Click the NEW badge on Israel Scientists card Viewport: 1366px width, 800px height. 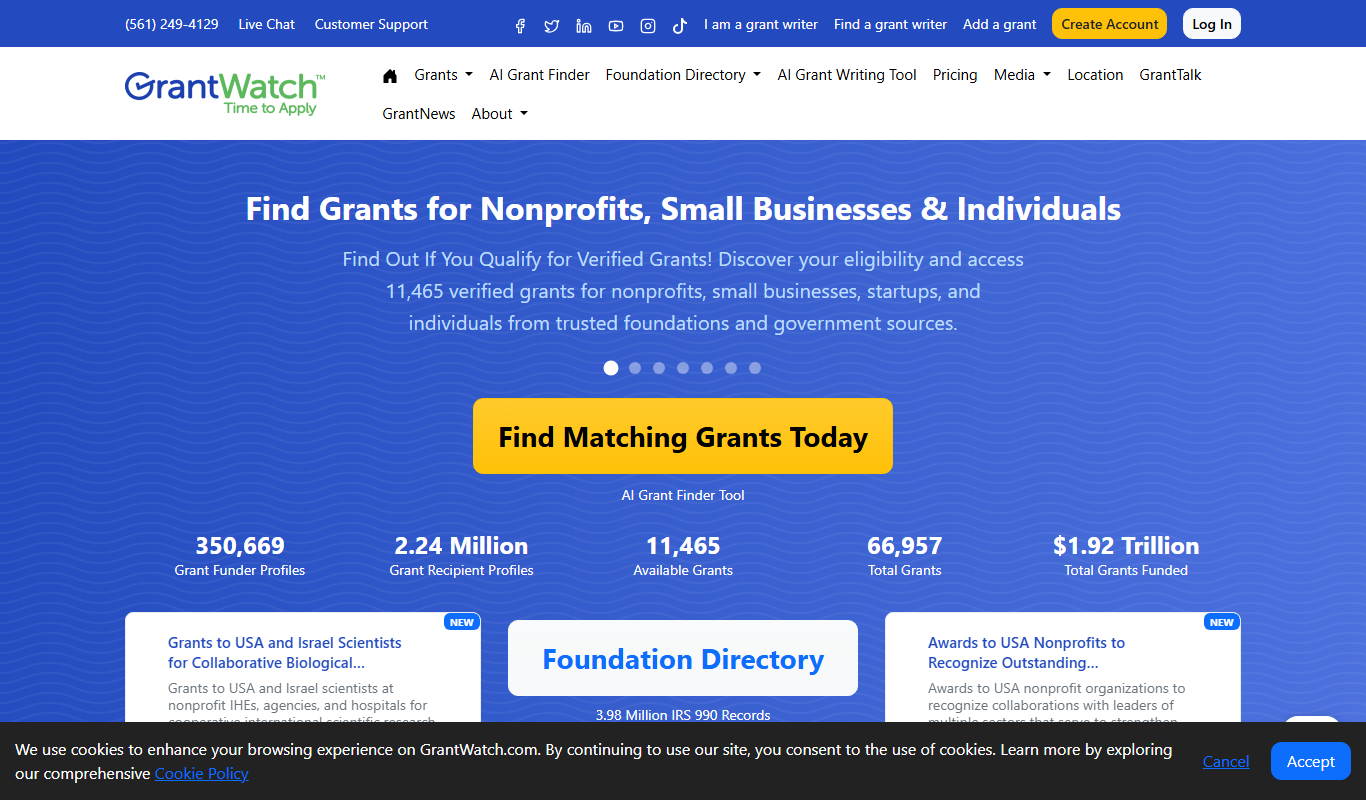[x=462, y=622]
